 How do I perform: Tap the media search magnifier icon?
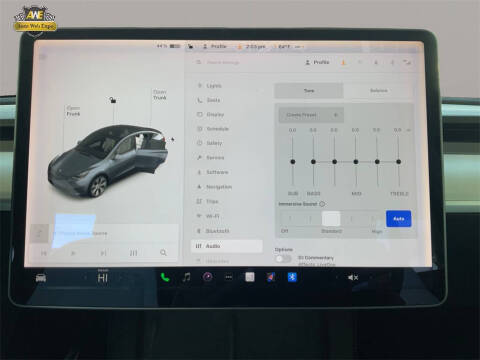pos(163,253)
